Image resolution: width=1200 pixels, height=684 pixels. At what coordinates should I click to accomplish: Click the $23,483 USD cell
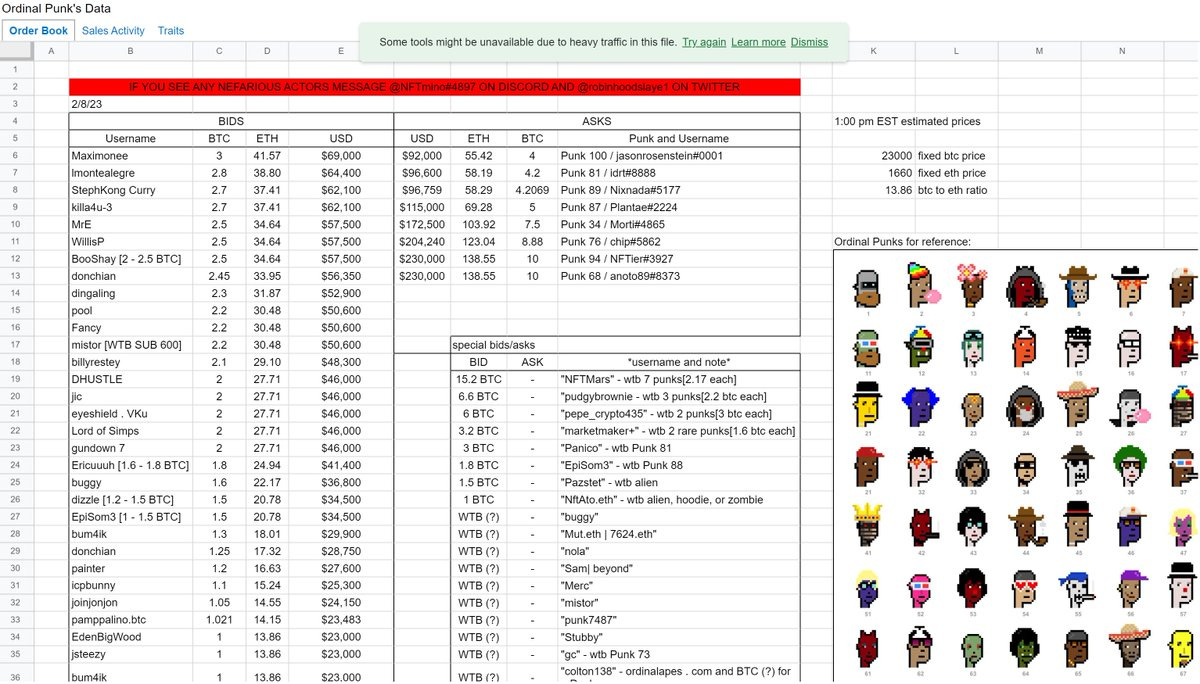pyautogui.click(x=341, y=620)
